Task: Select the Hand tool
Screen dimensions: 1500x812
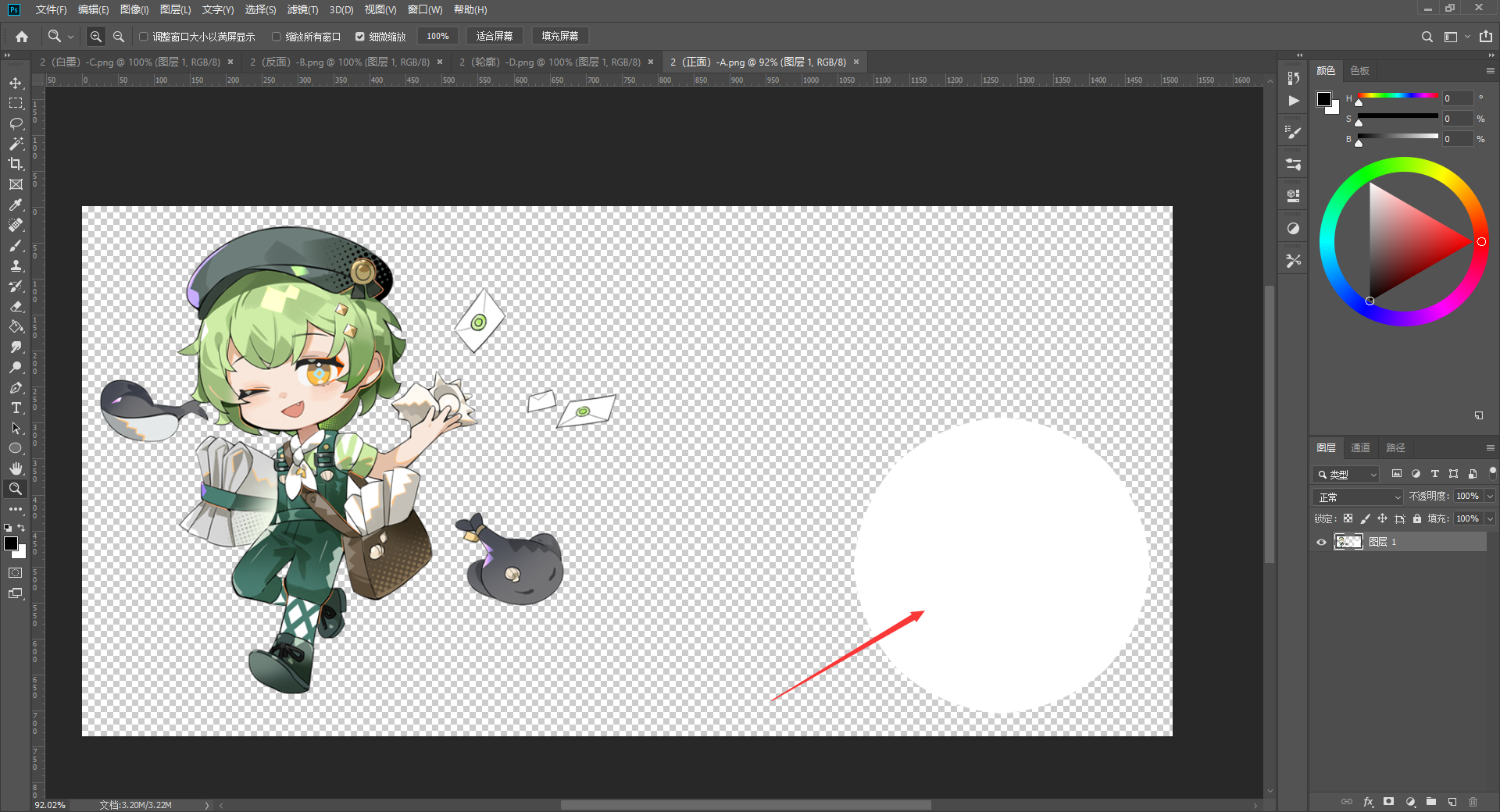Action: (x=16, y=468)
